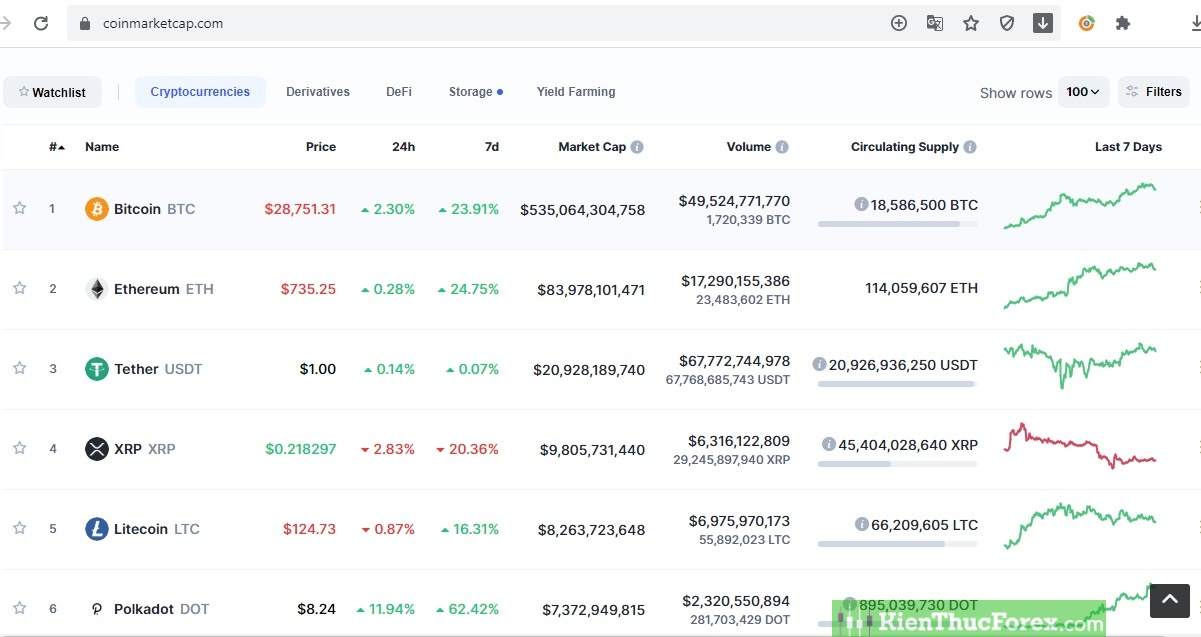This screenshot has height=637, width=1201.
Task: Click the Litecoin logo icon
Action: pos(96,529)
